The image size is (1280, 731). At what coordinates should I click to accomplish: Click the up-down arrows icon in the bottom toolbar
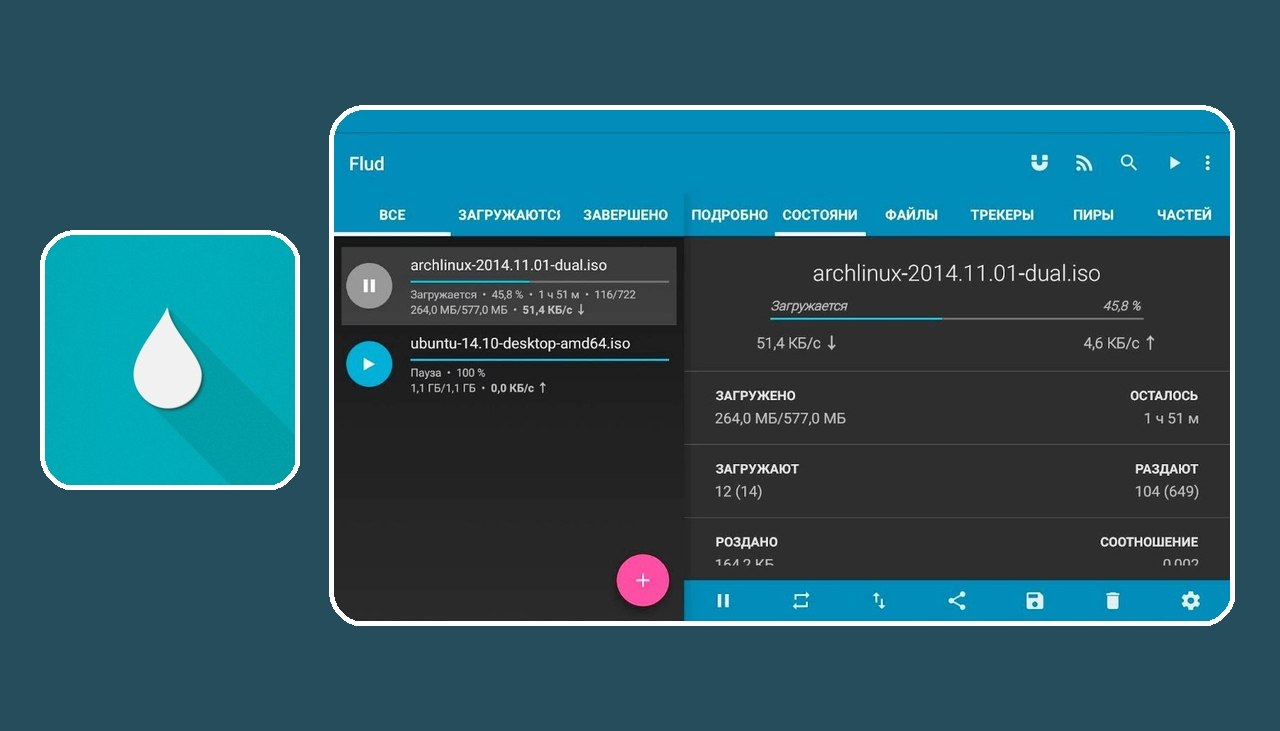879,600
